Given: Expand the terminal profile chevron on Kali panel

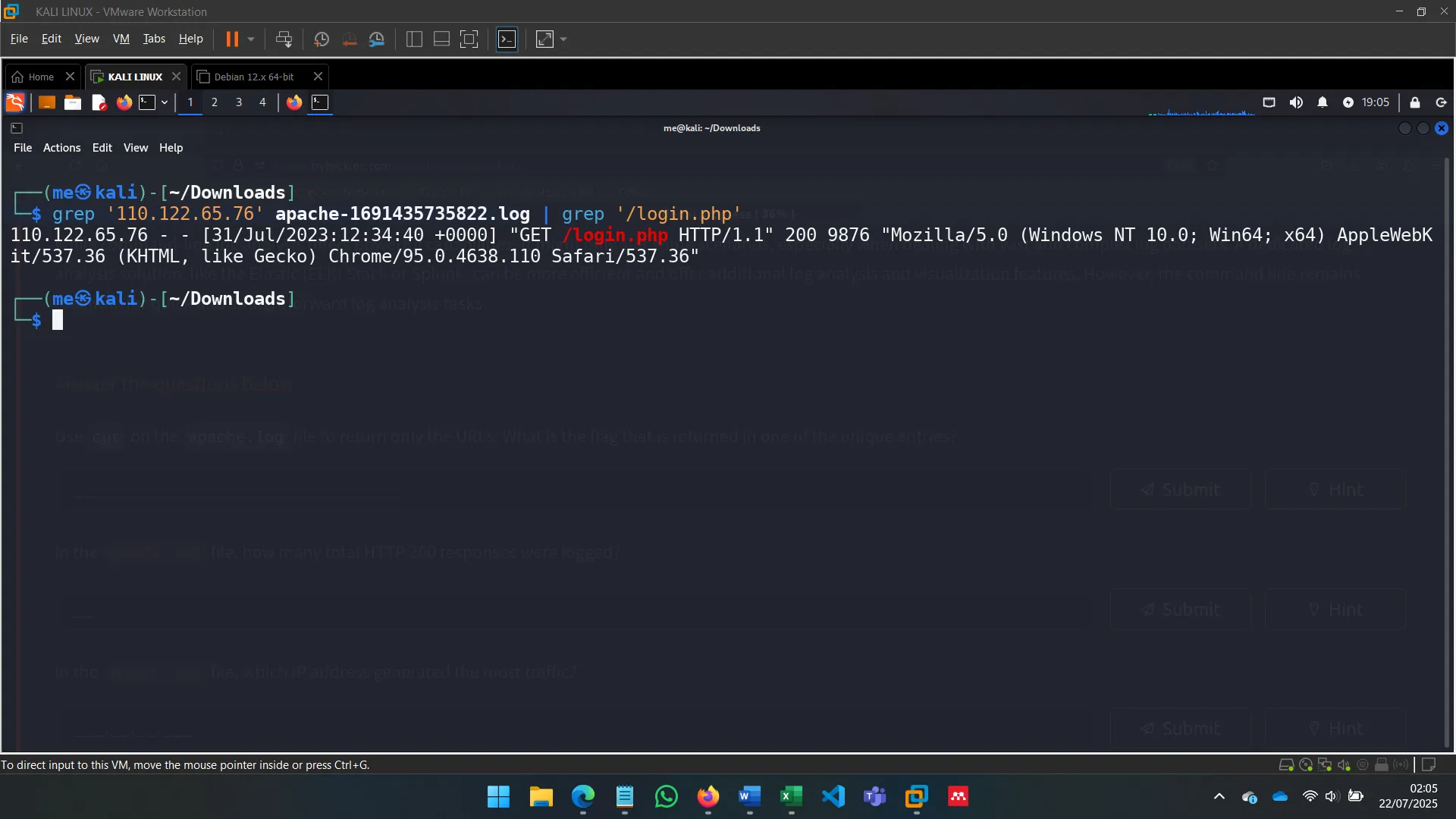Looking at the screenshot, I should (x=165, y=102).
